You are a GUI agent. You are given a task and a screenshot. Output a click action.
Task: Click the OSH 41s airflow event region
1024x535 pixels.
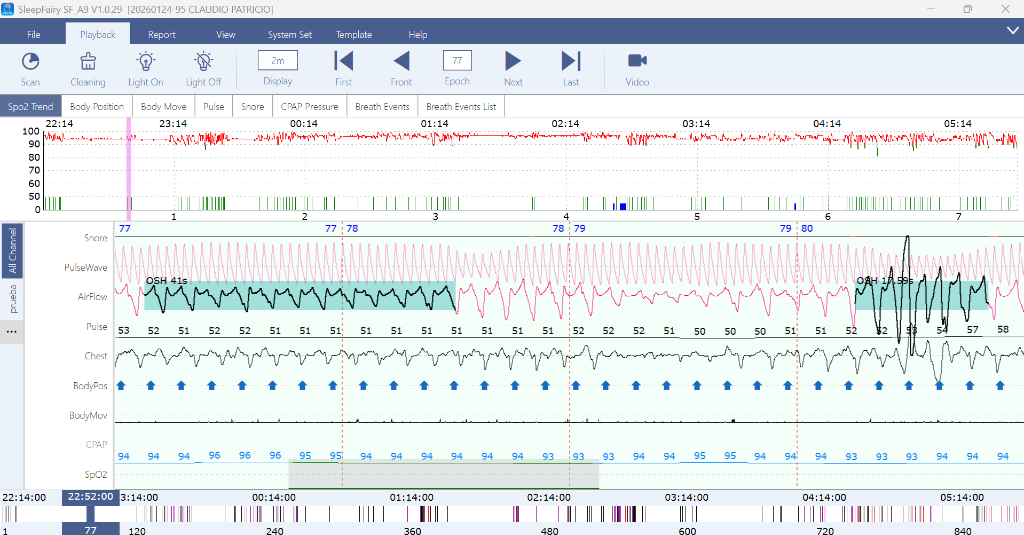click(x=300, y=296)
